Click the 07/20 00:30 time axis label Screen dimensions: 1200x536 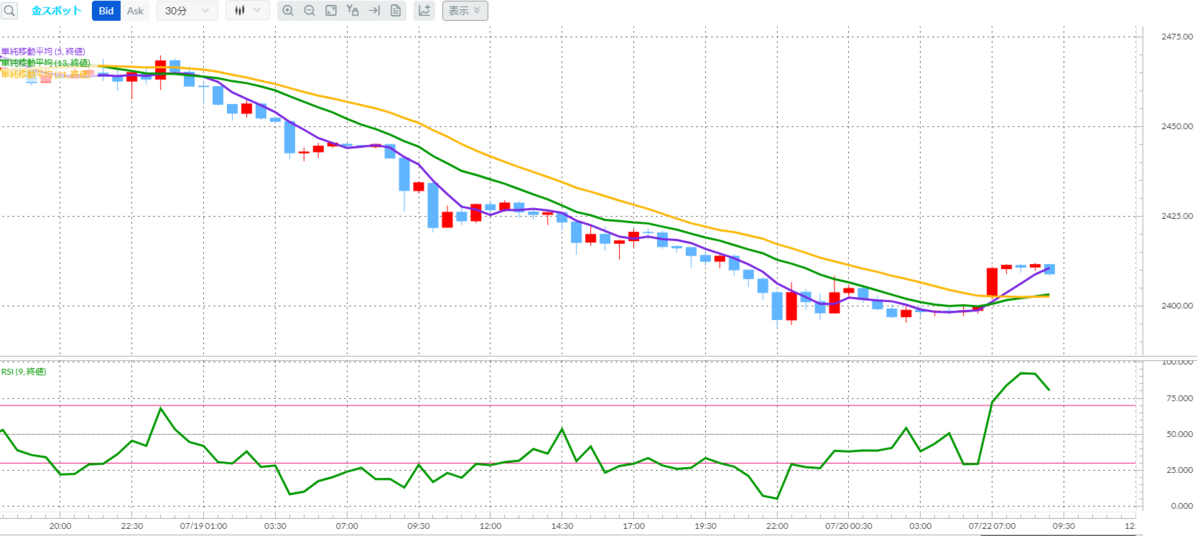pos(849,525)
